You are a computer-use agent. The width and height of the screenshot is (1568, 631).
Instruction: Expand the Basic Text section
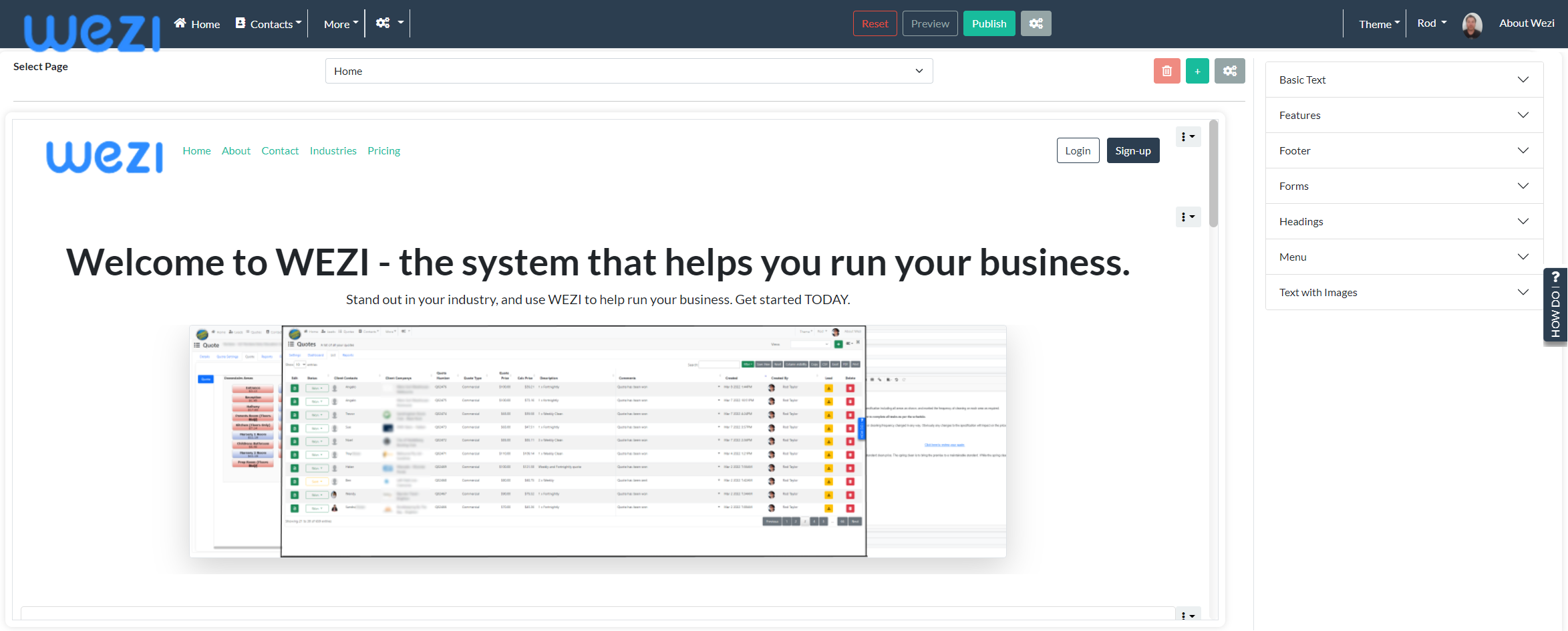[1404, 80]
